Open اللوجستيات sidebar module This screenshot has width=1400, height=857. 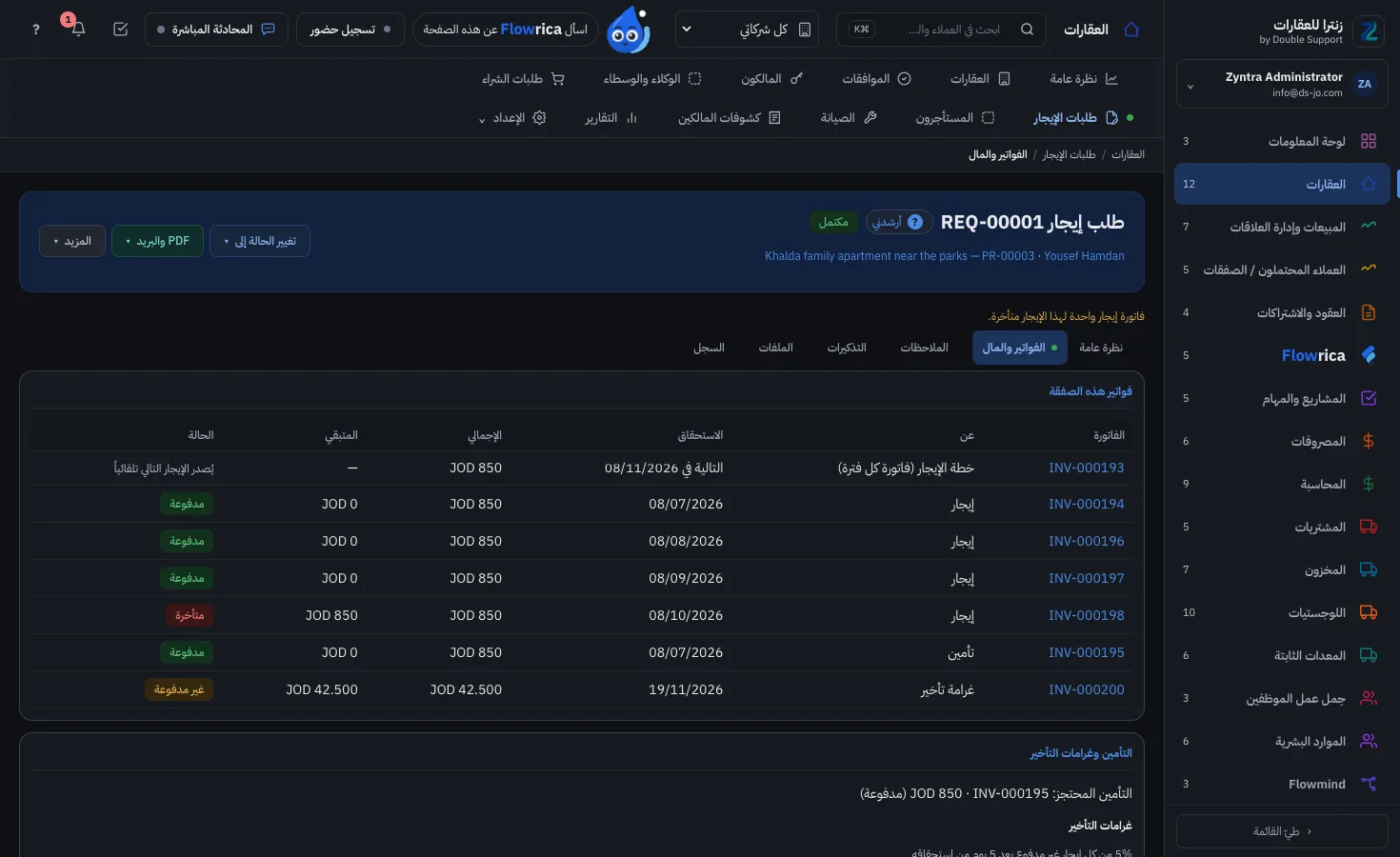click(1282, 612)
